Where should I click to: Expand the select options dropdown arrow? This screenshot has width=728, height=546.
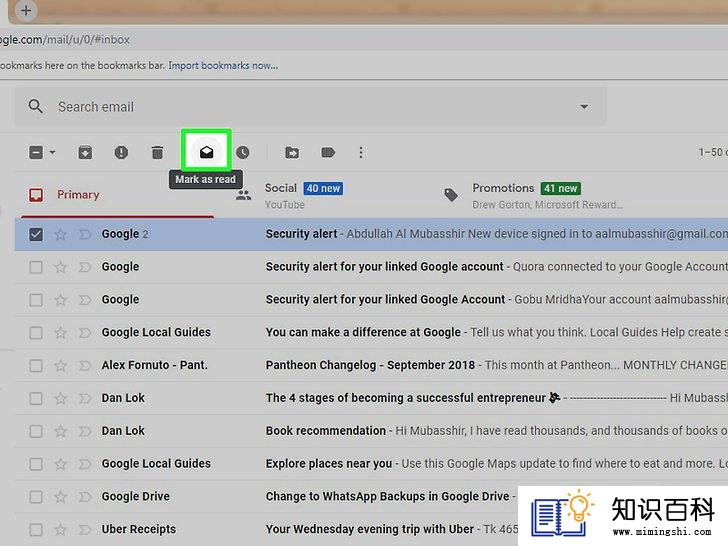(52, 152)
